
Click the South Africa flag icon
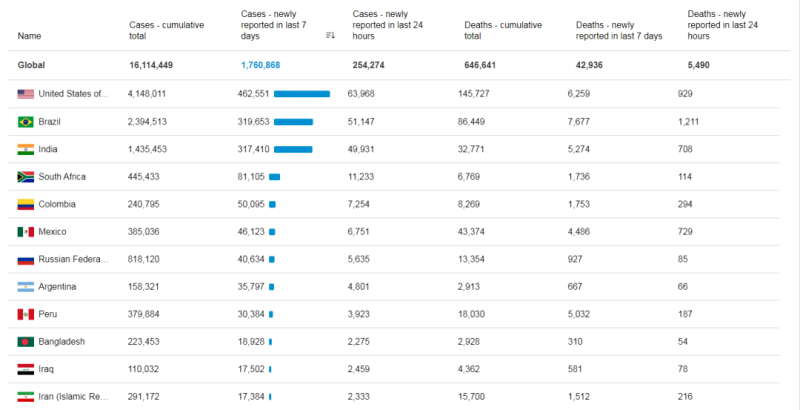tap(26, 177)
